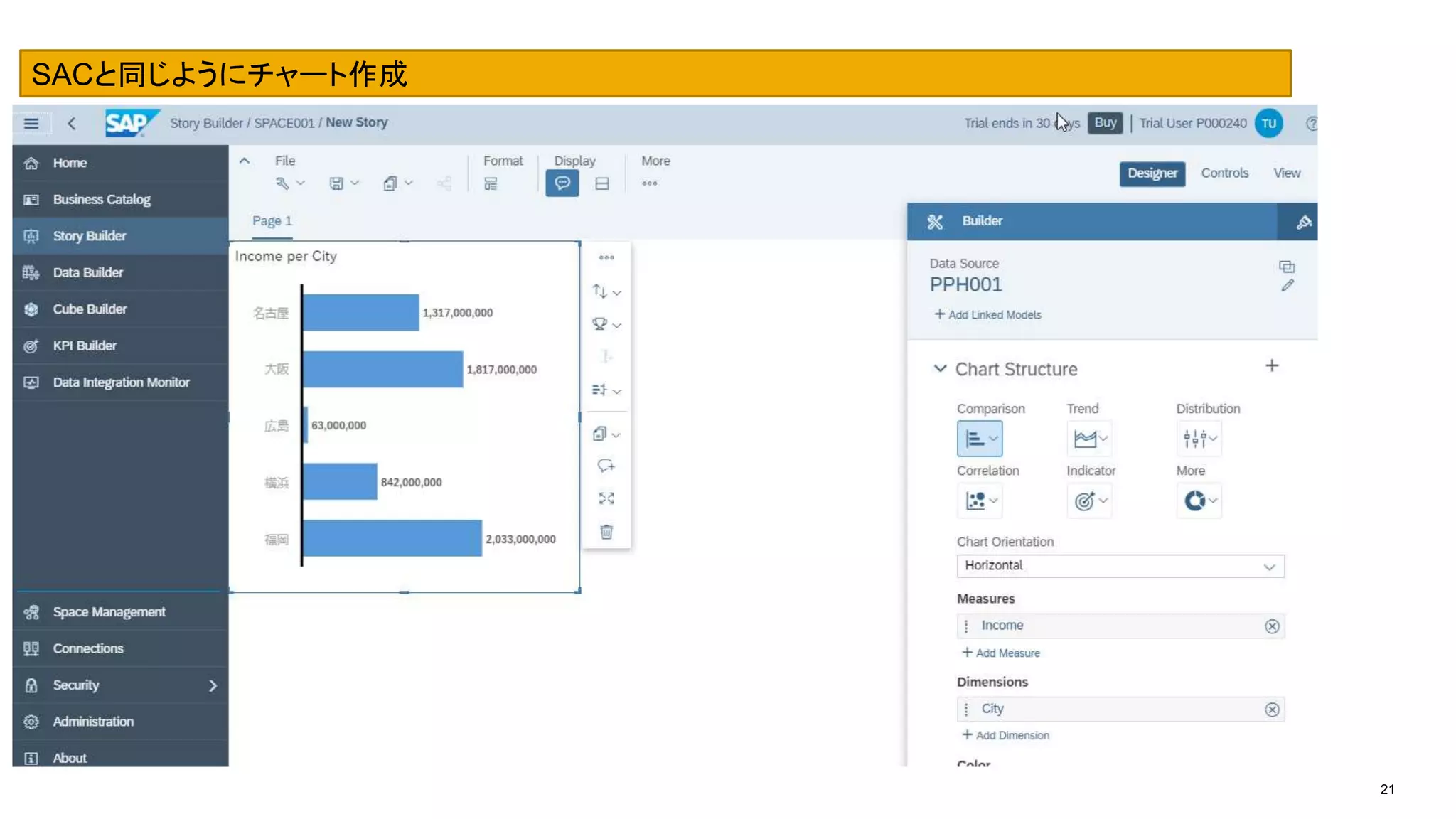Click the fullscreen expand icon beside chart
Viewport: 1456px width, 819px height.
pos(606,498)
